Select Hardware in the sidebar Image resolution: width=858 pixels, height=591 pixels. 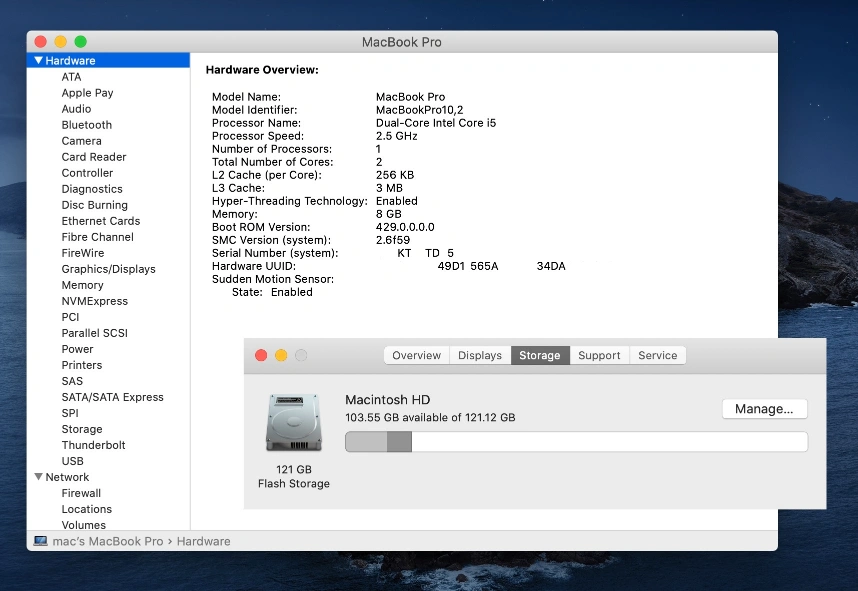tap(108, 60)
